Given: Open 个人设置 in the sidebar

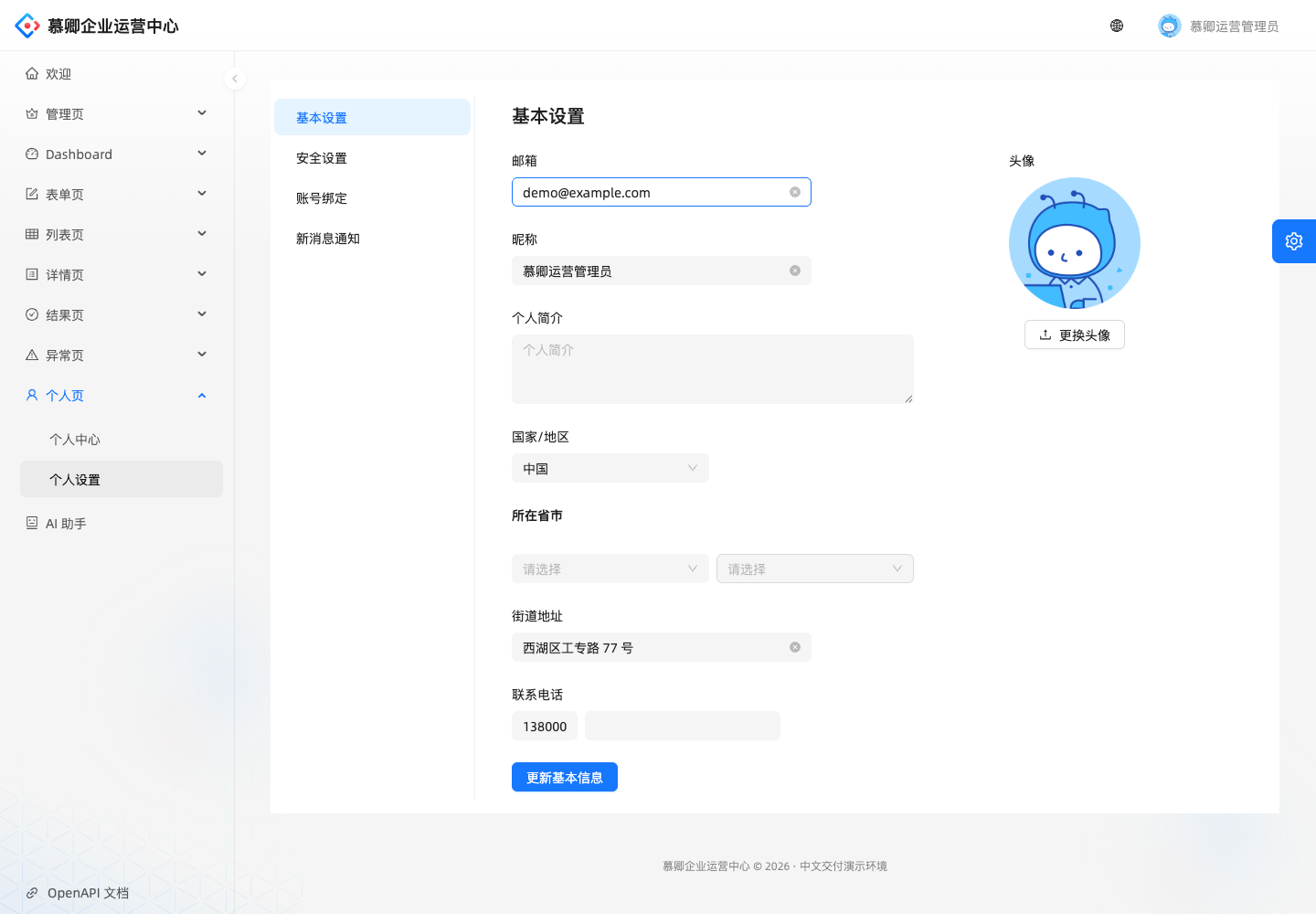Looking at the screenshot, I should [x=122, y=479].
